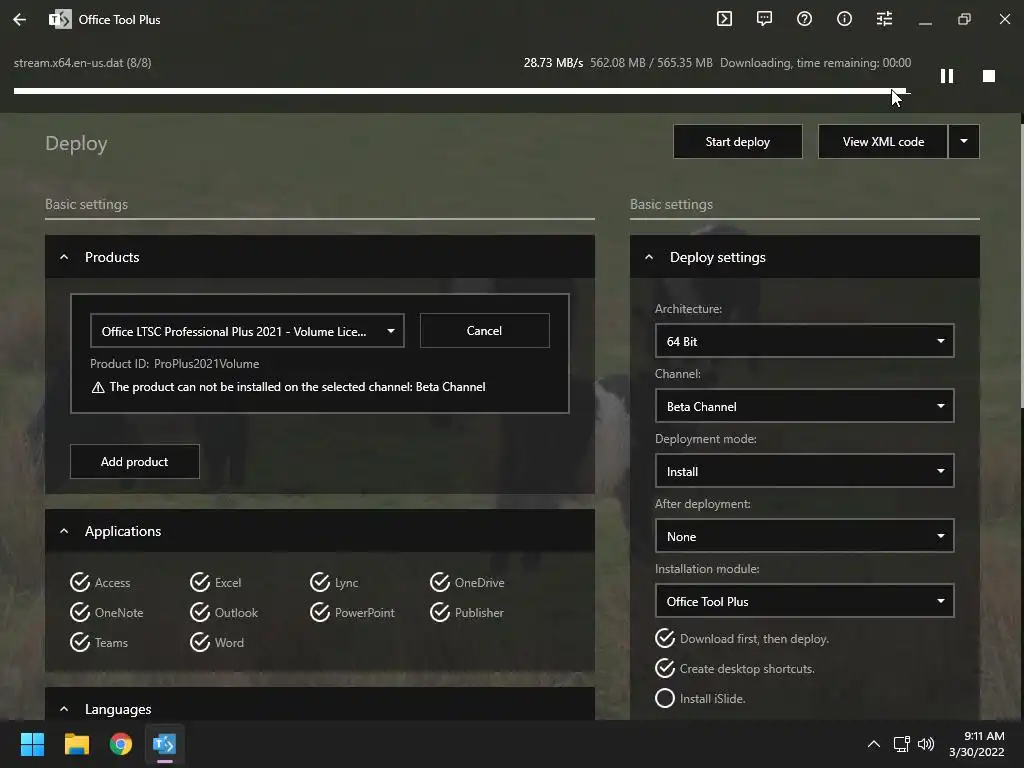This screenshot has width=1024, height=768.
Task: Collapse the Languages section
Action: (64, 709)
